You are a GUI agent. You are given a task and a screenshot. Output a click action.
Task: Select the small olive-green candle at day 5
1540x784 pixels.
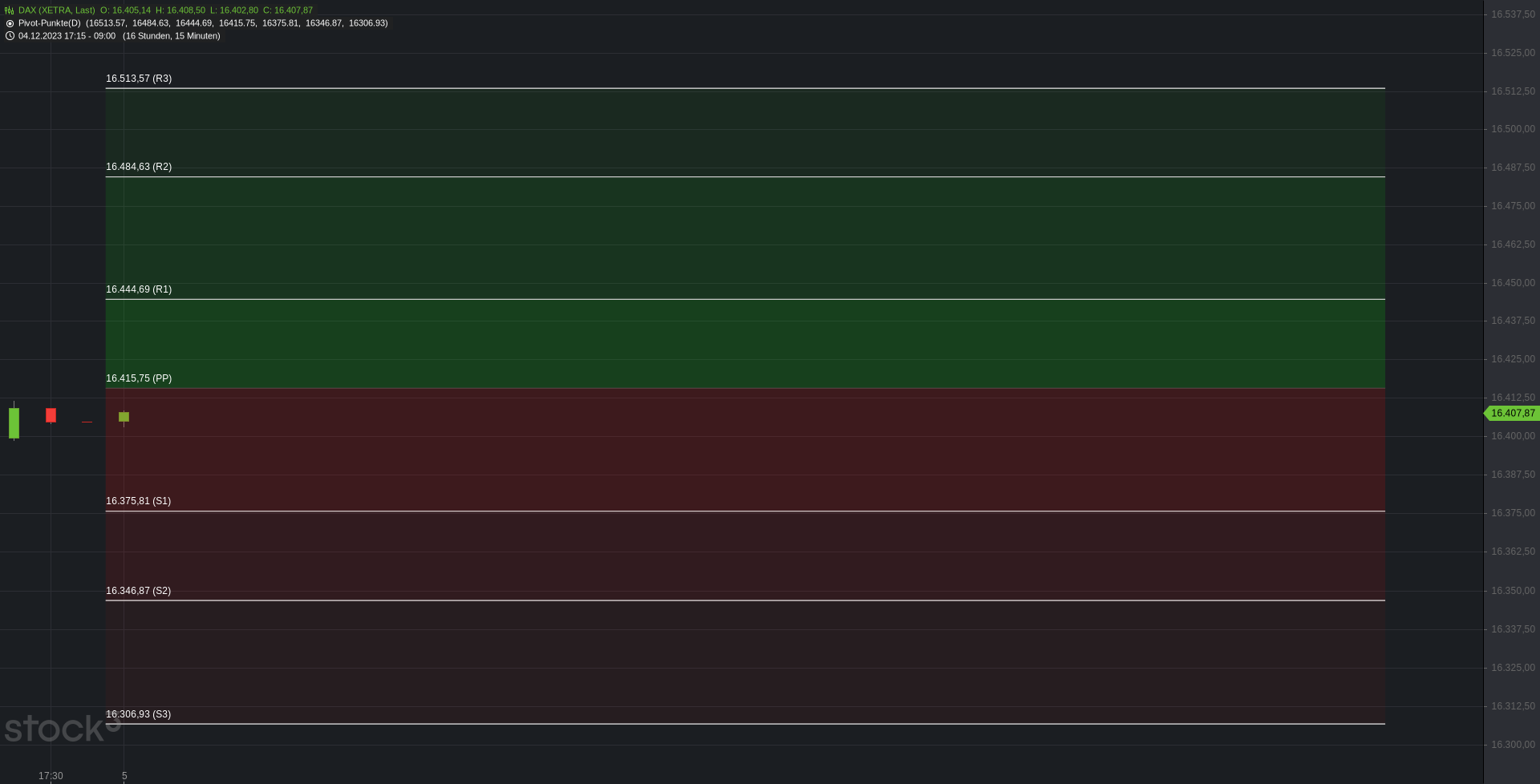124,417
